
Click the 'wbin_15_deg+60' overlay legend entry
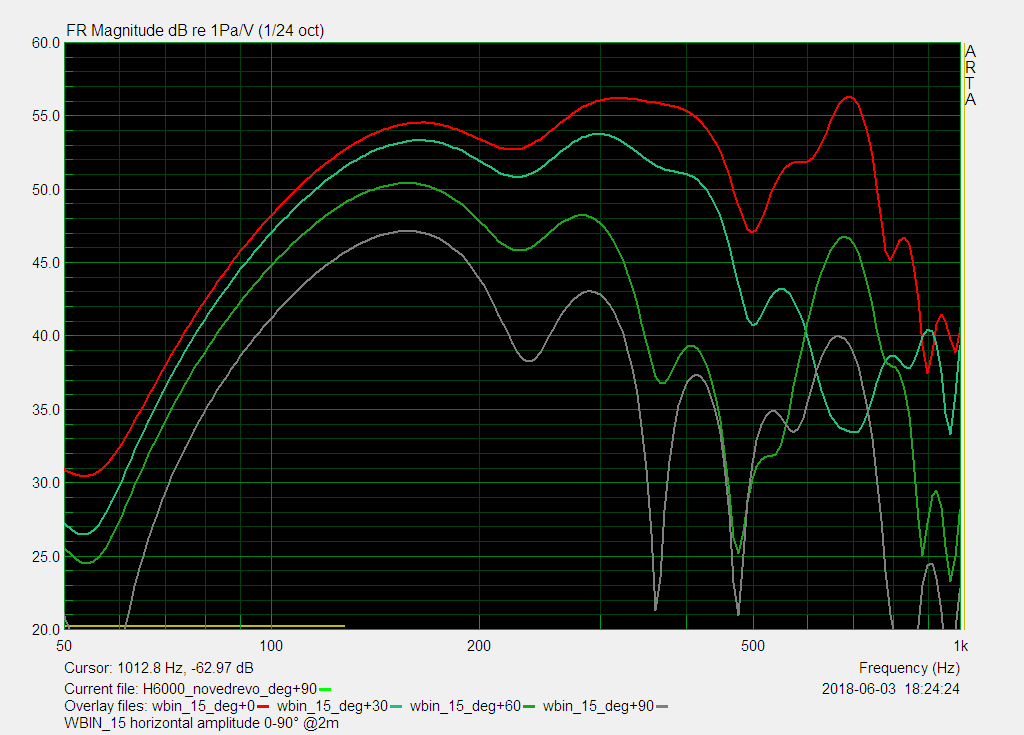tap(466, 706)
